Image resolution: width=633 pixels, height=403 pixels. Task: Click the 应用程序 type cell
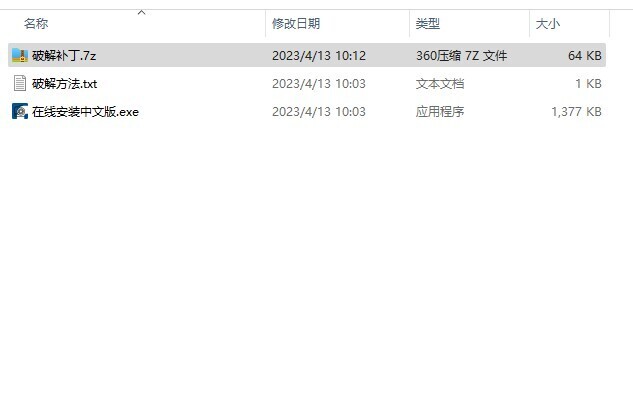440,111
